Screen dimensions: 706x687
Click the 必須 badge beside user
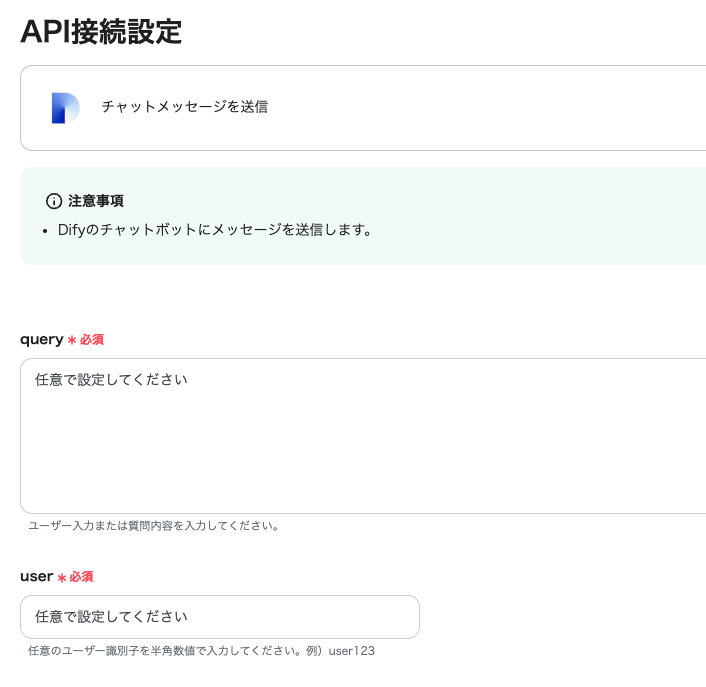(x=81, y=578)
